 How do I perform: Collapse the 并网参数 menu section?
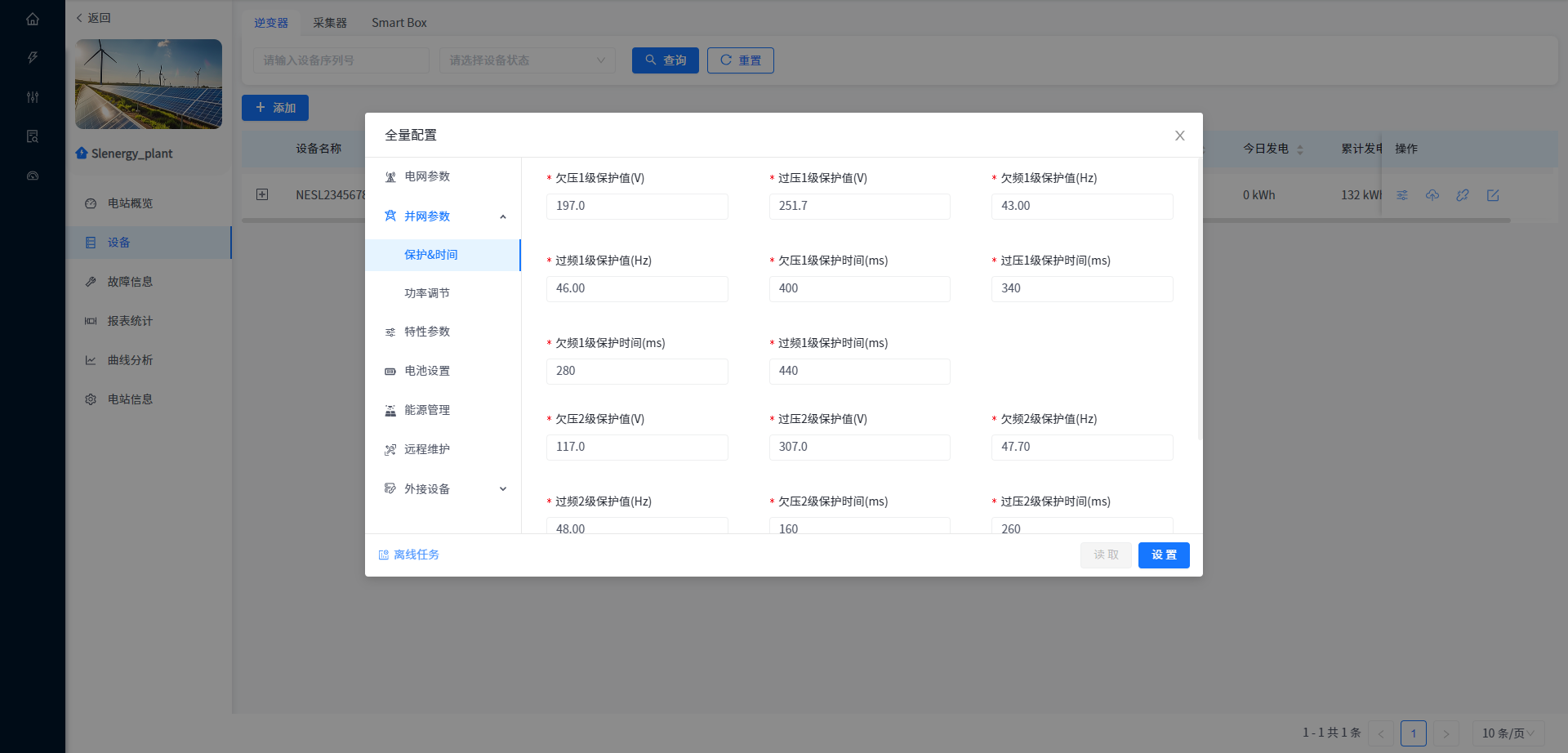tap(502, 216)
